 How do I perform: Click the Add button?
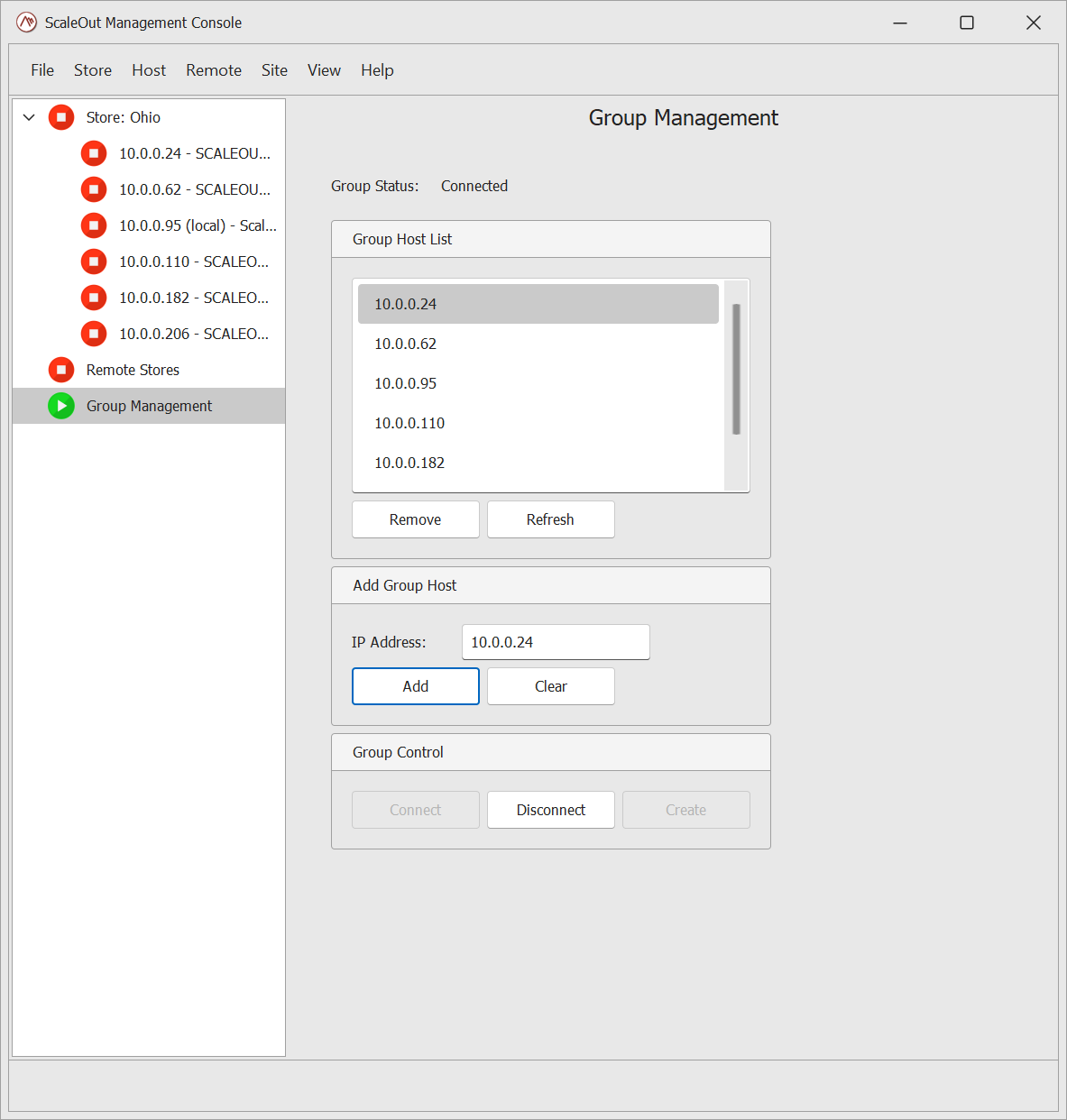point(416,686)
